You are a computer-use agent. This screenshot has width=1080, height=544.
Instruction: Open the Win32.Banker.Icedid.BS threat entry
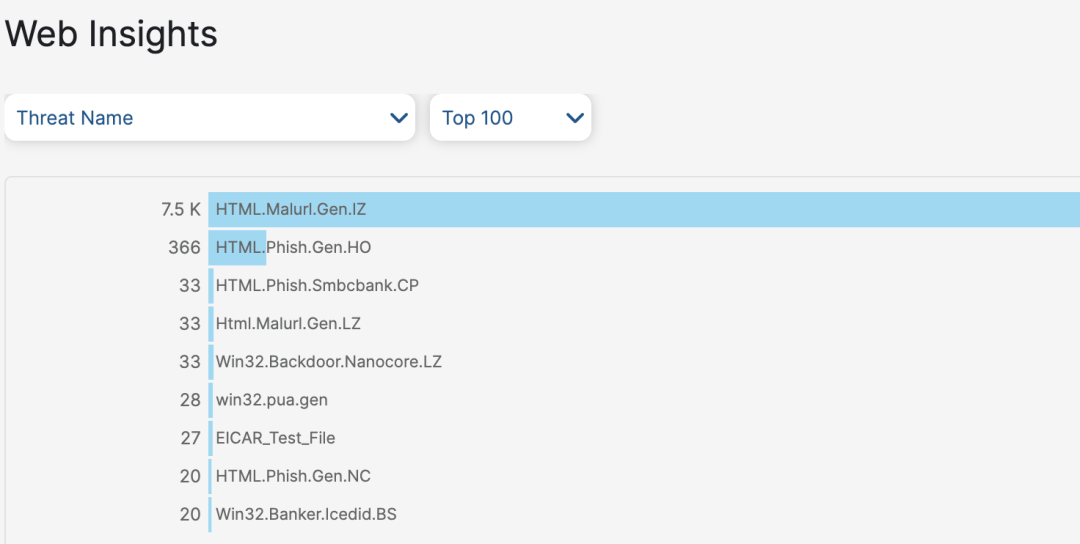[x=306, y=514]
